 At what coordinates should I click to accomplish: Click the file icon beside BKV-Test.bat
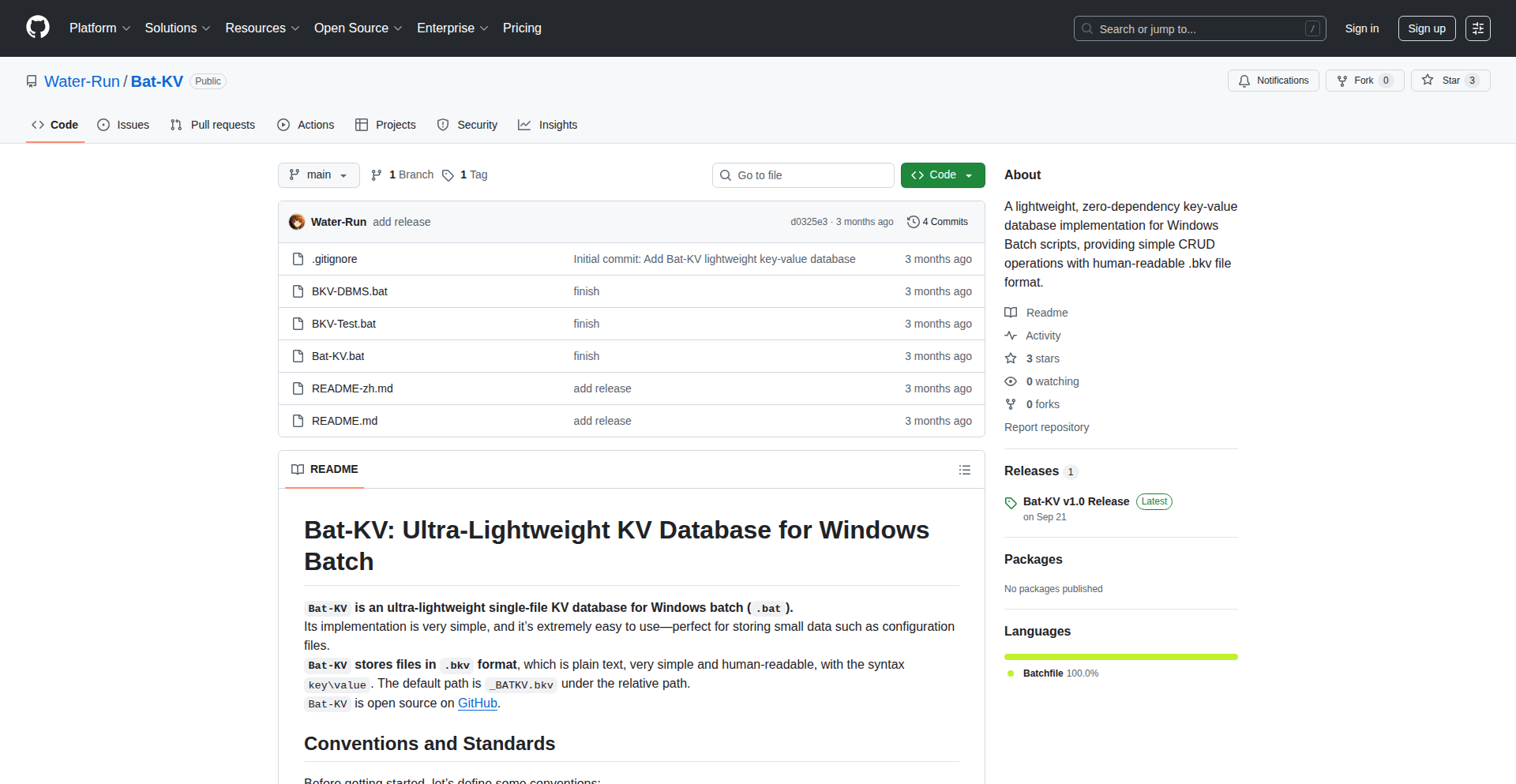pos(298,324)
